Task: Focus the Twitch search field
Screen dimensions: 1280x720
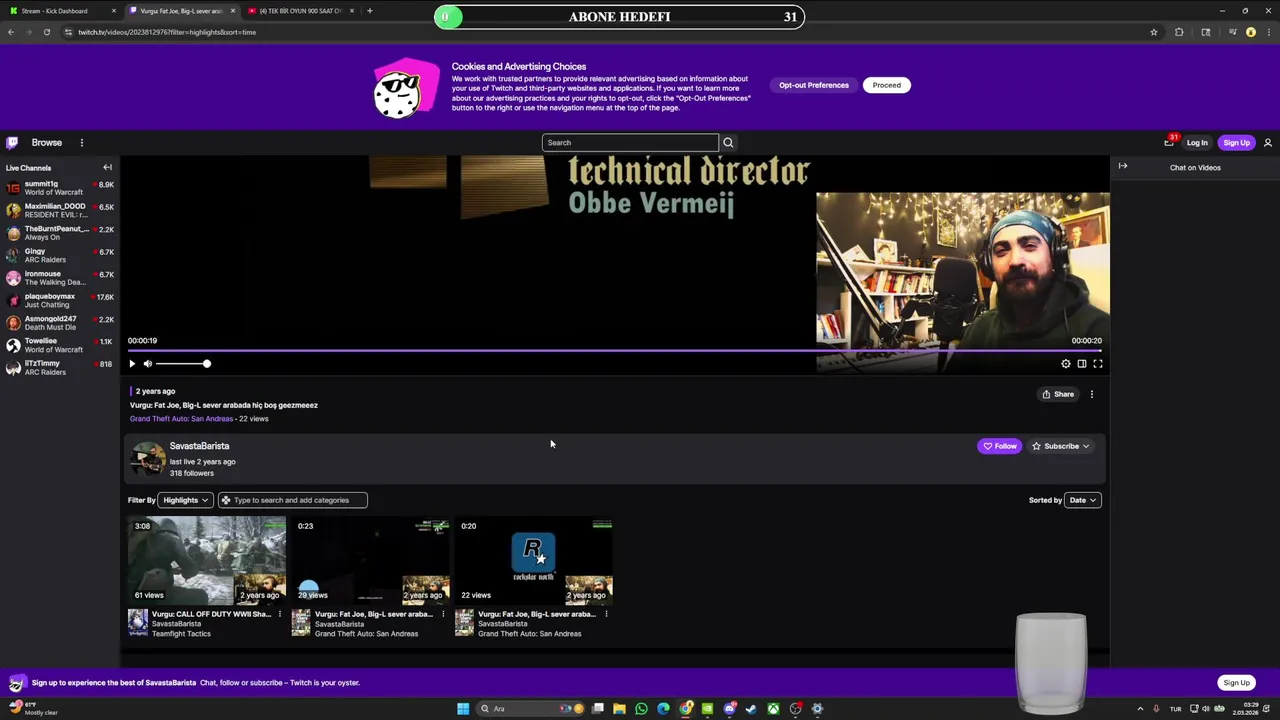Action: click(630, 143)
